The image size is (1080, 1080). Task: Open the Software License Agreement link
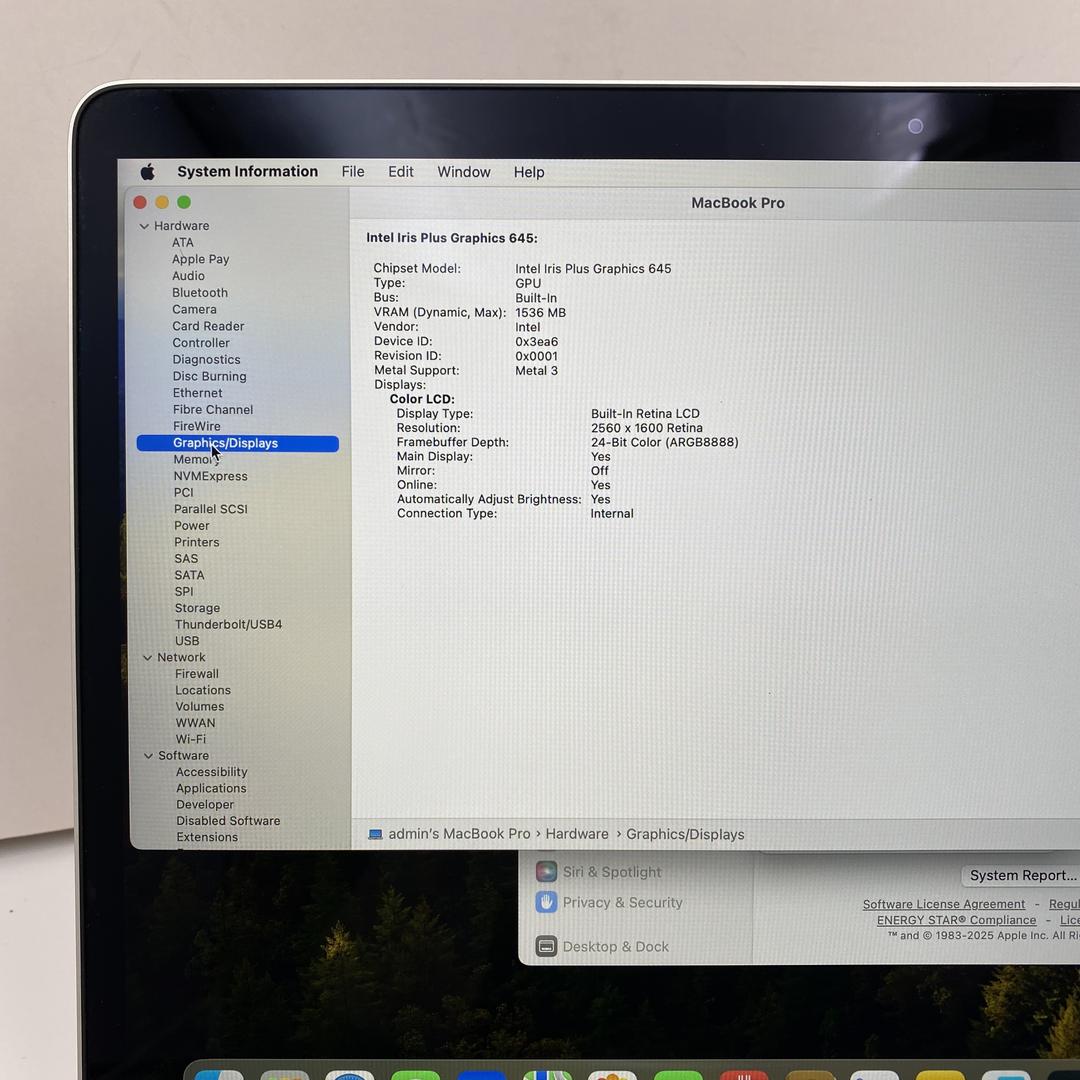tap(944, 904)
